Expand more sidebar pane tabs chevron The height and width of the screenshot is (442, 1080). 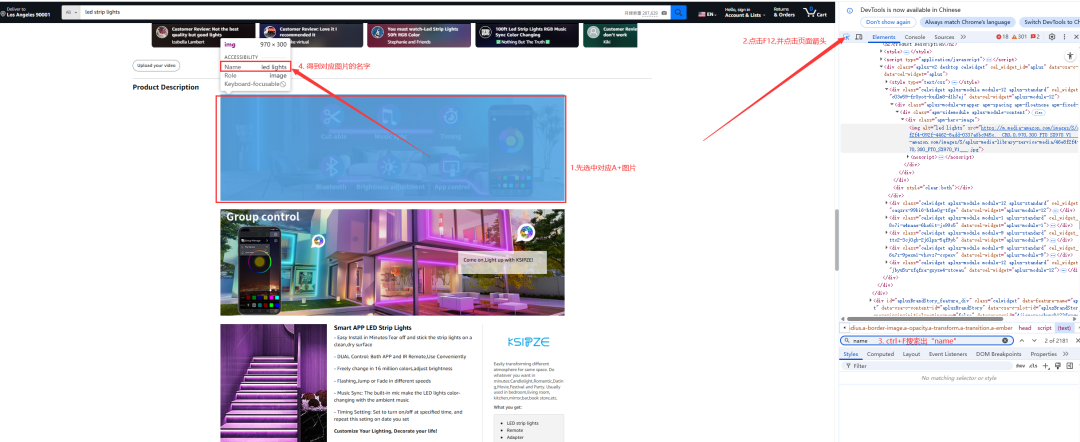point(1066,354)
